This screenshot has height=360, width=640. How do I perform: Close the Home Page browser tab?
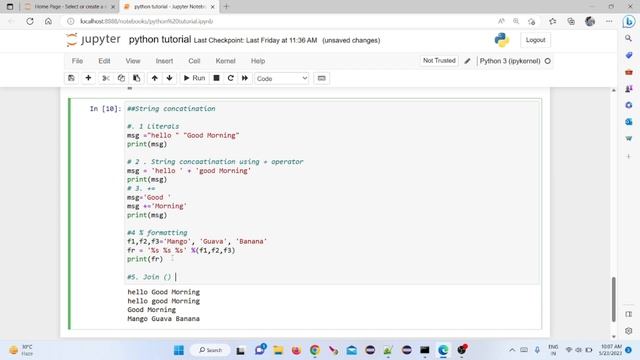(113, 7)
